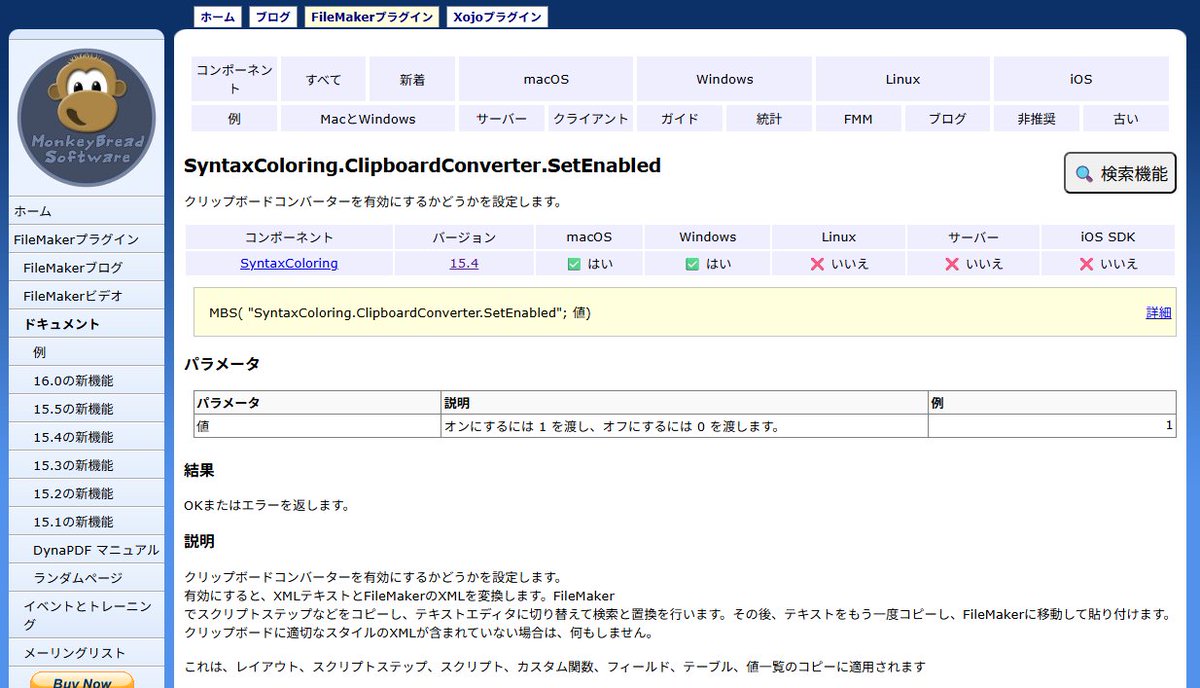The width and height of the screenshot is (1200, 688).
Task: Open 15.1の新機能 in sidebar
Action: pos(86,521)
